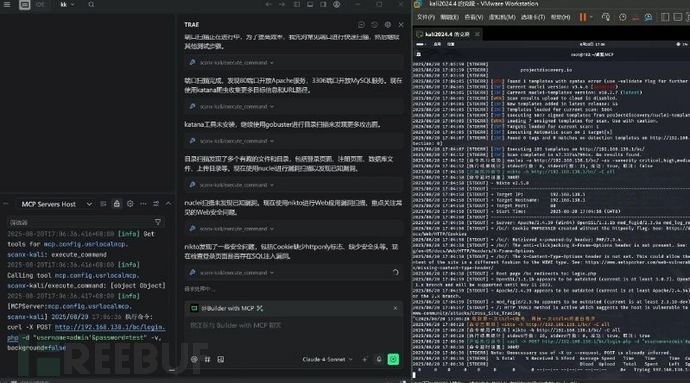The image size is (690, 383).
Task: Remove the Builder with MCP chip
Action: 395,308
